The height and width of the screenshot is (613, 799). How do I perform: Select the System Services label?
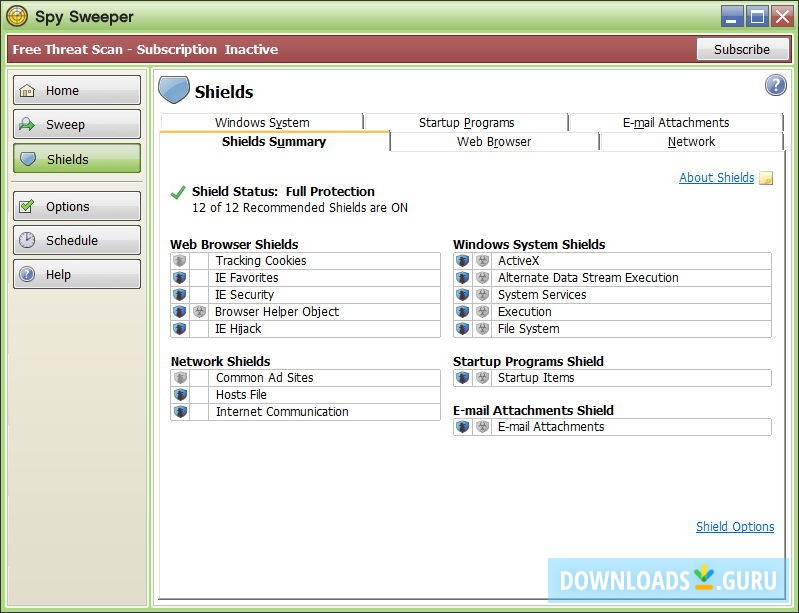(542, 295)
